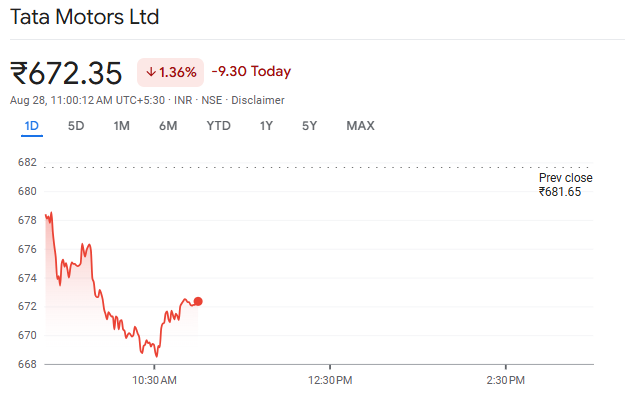
Task: Open the Disclaimer link
Action: 259,100
